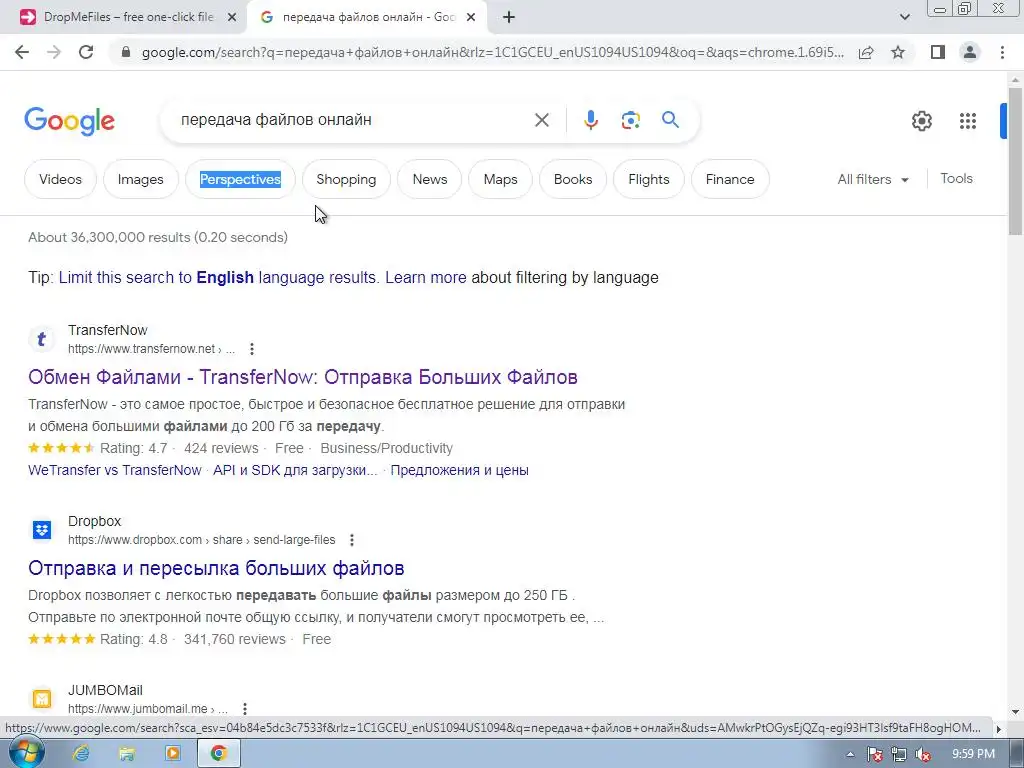Search by image with Google Lens icon
Image resolution: width=1024 pixels, height=768 pixels.
(x=630, y=120)
